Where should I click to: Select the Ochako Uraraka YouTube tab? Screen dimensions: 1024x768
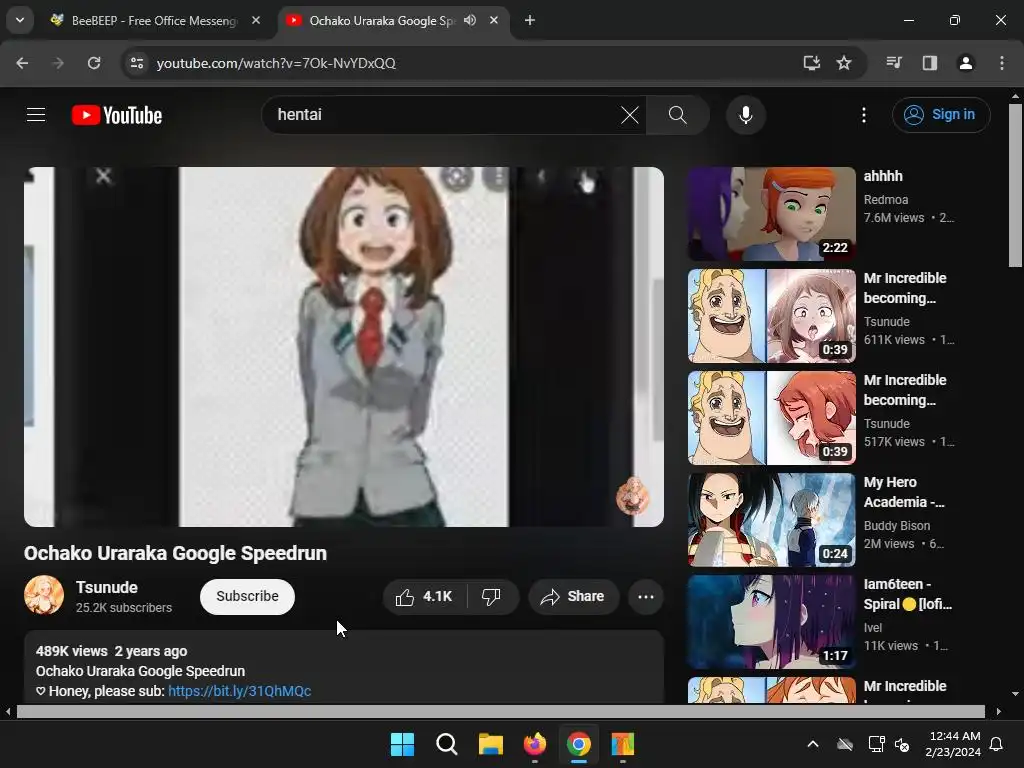381,21
